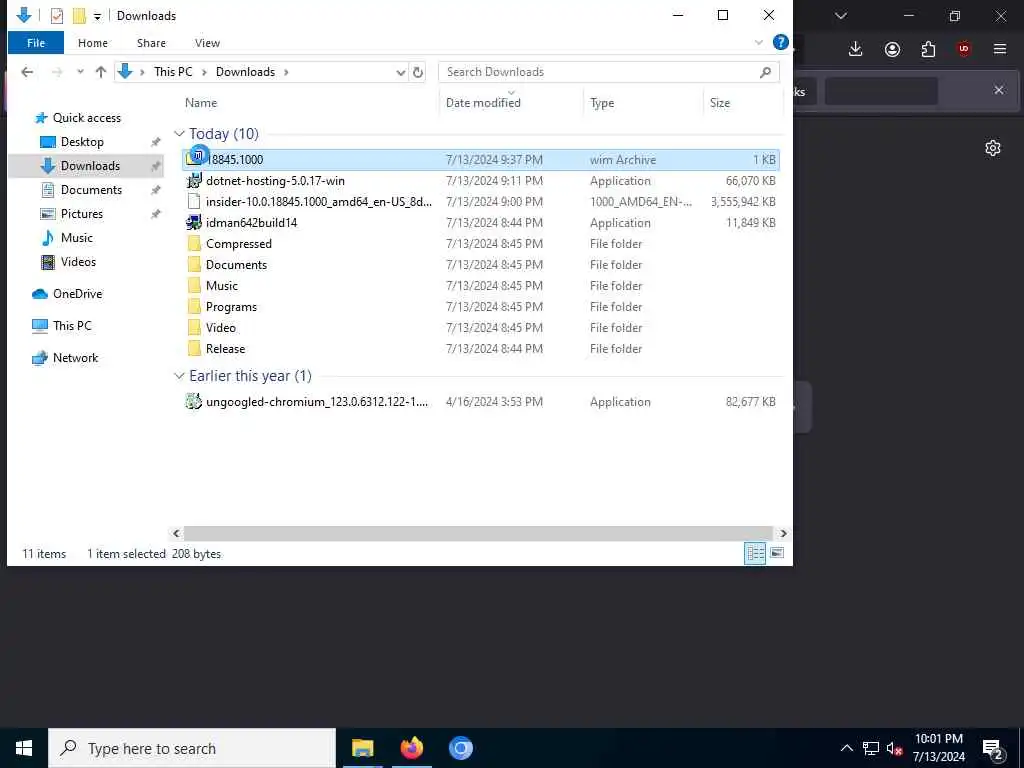Select the Compressed folder
Image resolution: width=1024 pixels, height=768 pixels.
(x=480, y=244)
